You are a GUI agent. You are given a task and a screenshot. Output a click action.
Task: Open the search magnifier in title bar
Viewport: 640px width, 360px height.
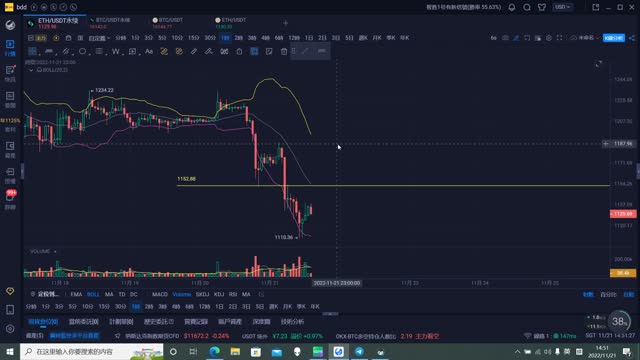tap(527, 7)
